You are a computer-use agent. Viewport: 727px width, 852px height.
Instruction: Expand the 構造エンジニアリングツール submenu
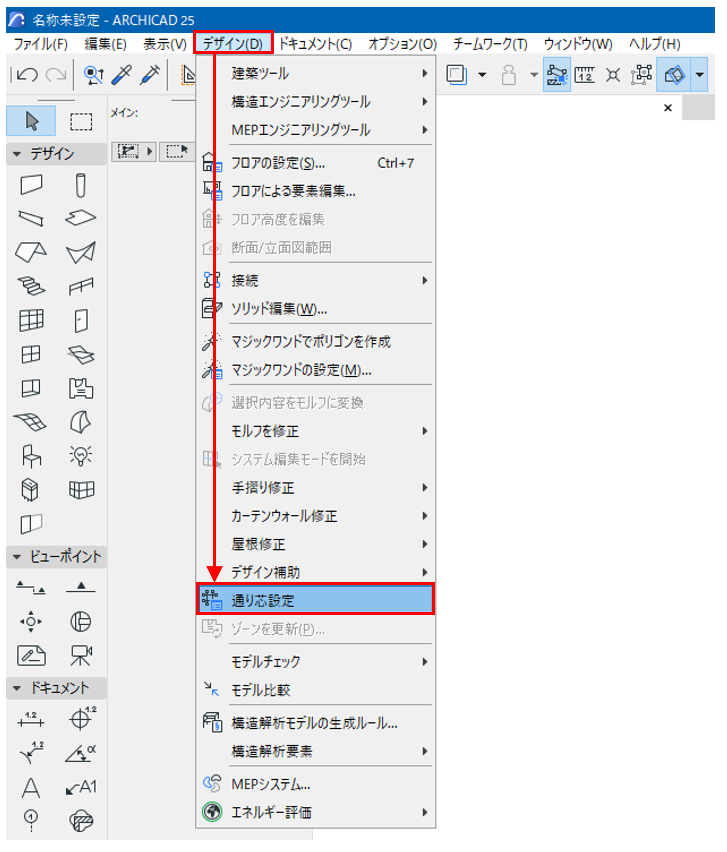316,102
